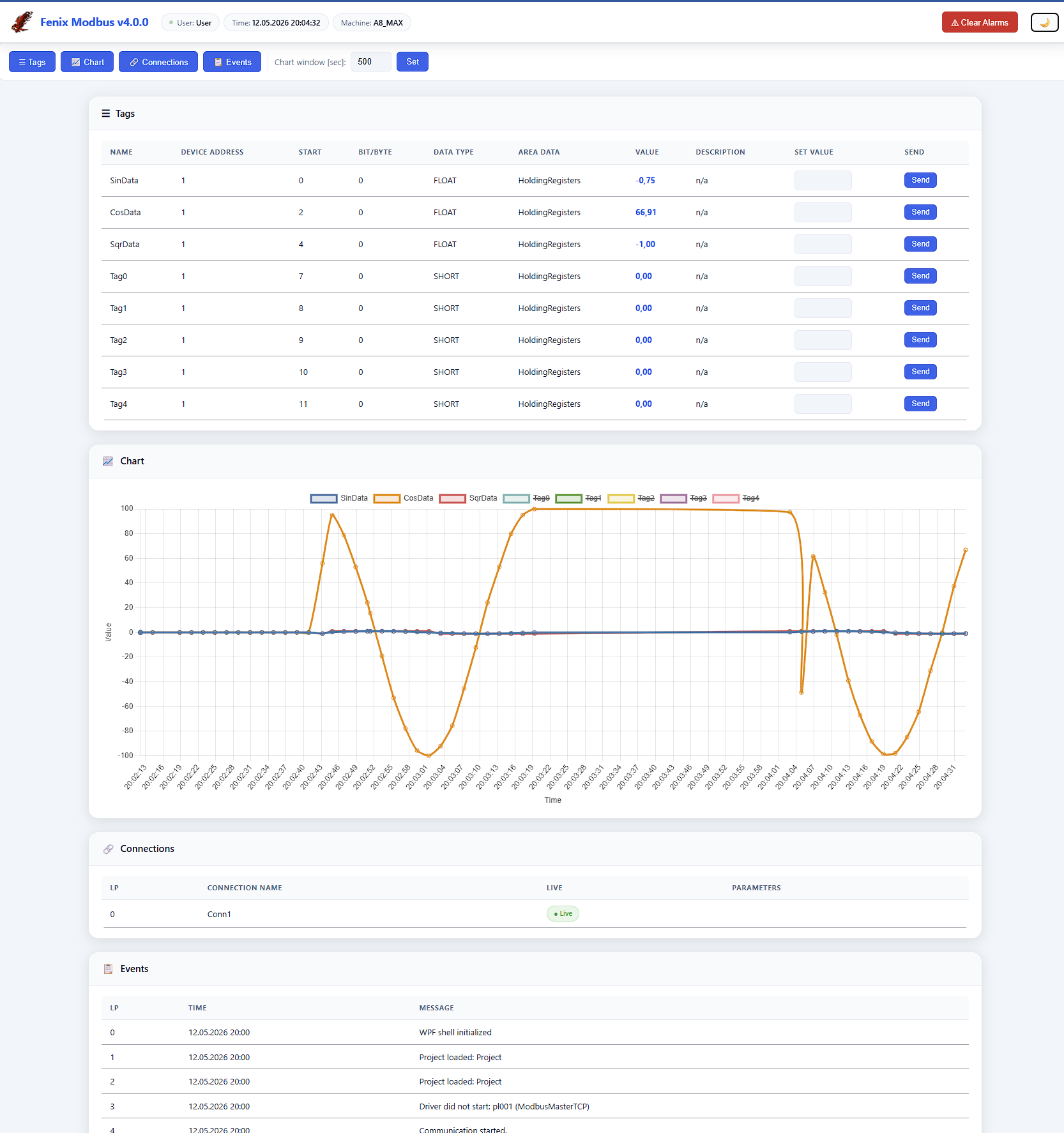The image size is (1064, 1133).
Task: Toggle the SqrData series in chart legend
Action: [468, 498]
